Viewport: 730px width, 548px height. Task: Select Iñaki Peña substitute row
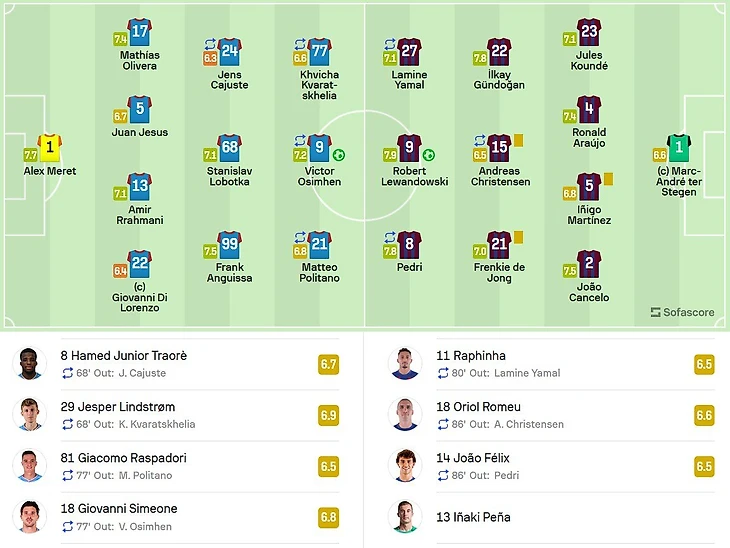551,517
